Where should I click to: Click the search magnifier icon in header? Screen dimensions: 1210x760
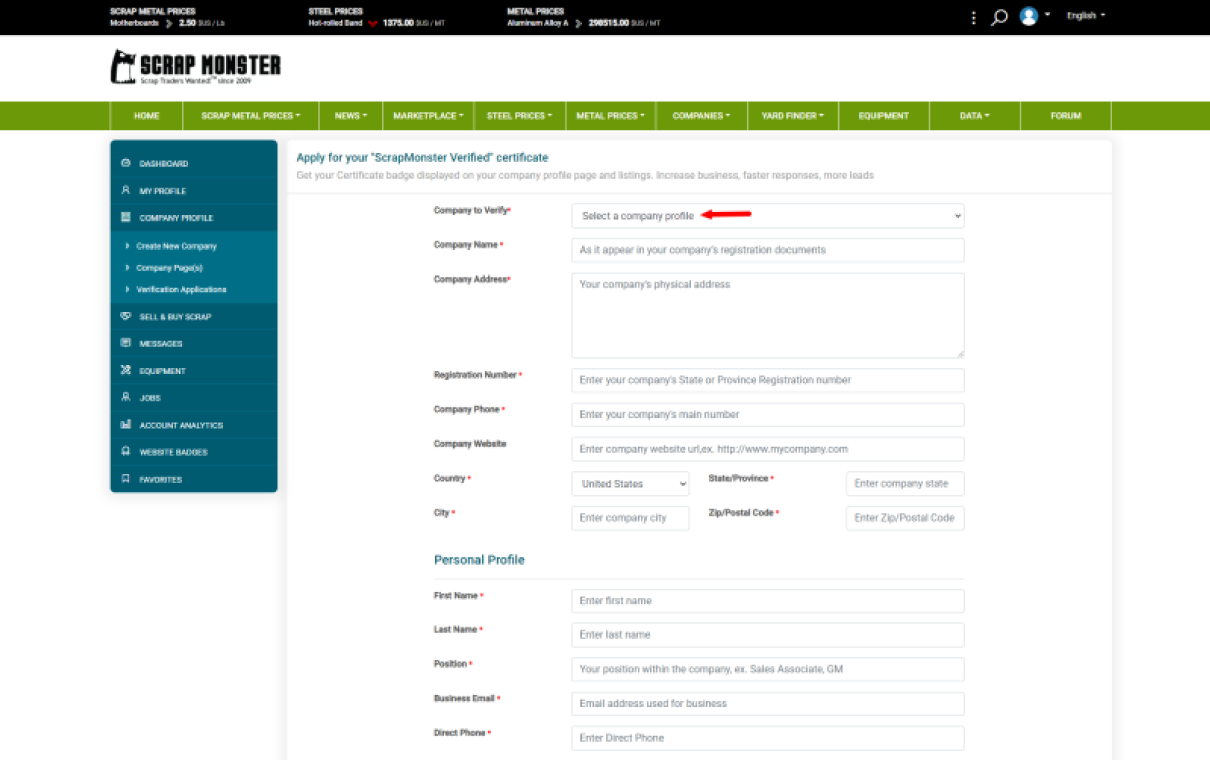[x=998, y=17]
